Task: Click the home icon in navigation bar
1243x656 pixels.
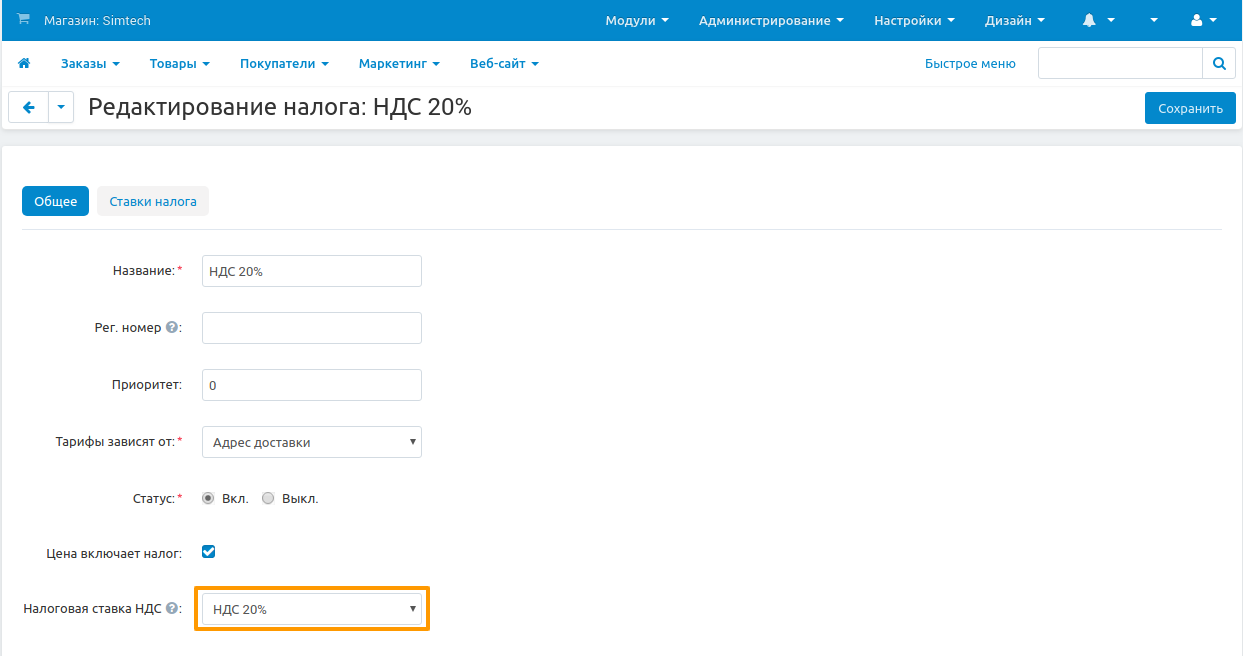Action: pos(24,63)
